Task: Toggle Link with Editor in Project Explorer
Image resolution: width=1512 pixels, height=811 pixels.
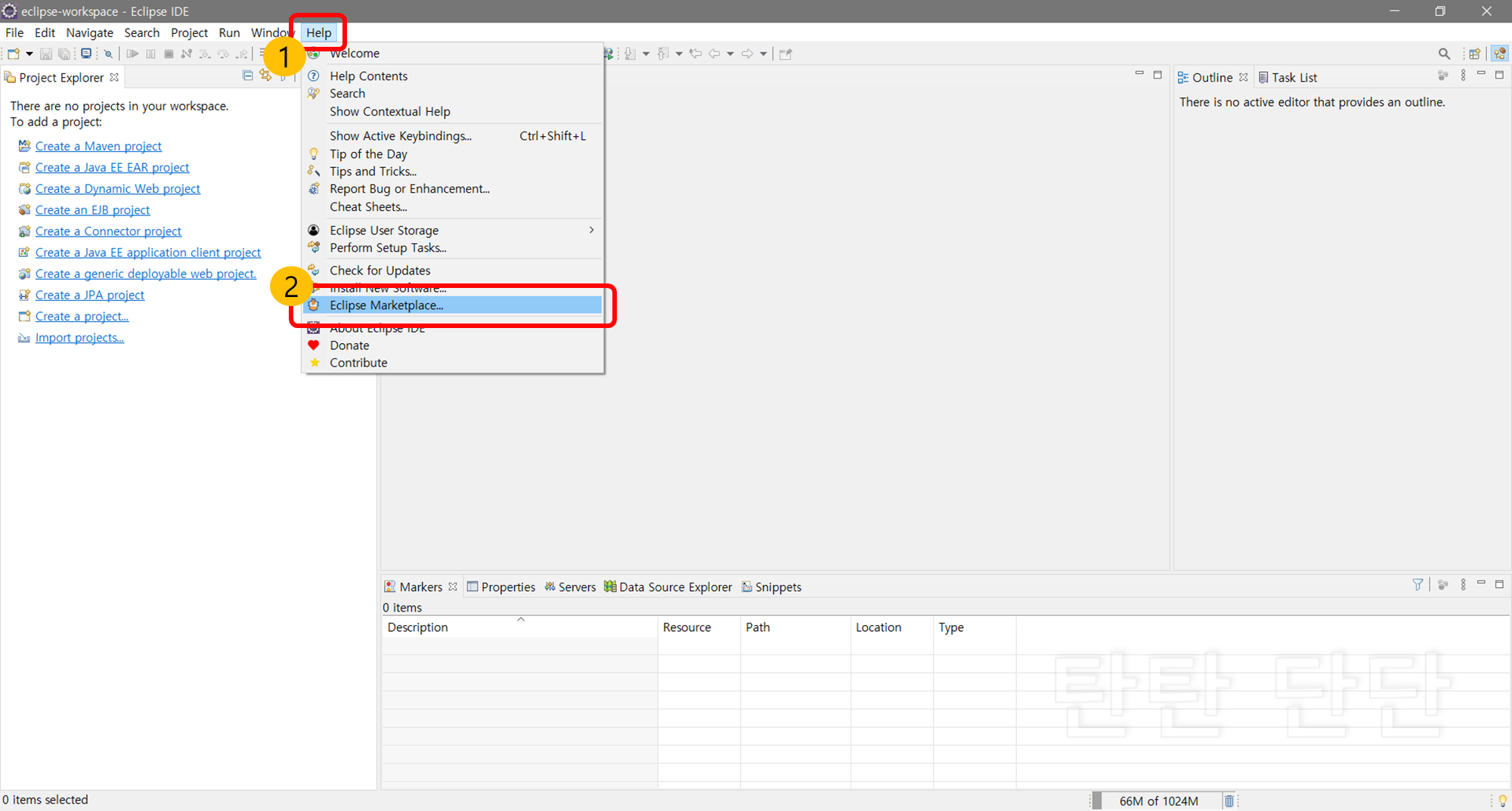Action: tap(265, 76)
